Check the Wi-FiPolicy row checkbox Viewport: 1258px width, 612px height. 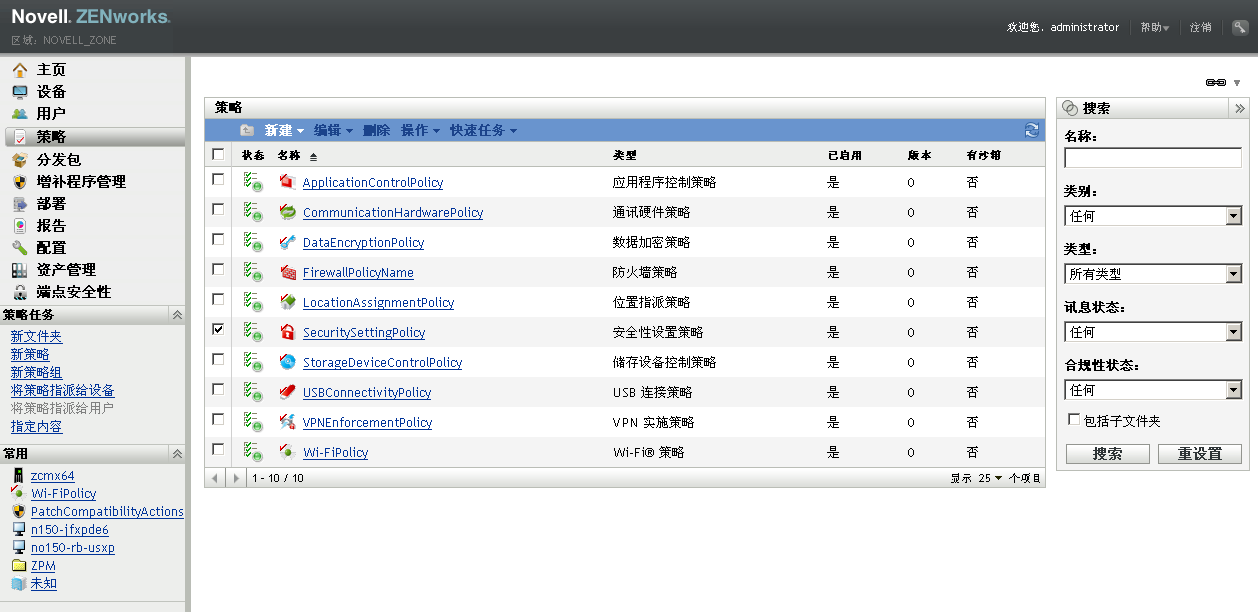point(218,449)
